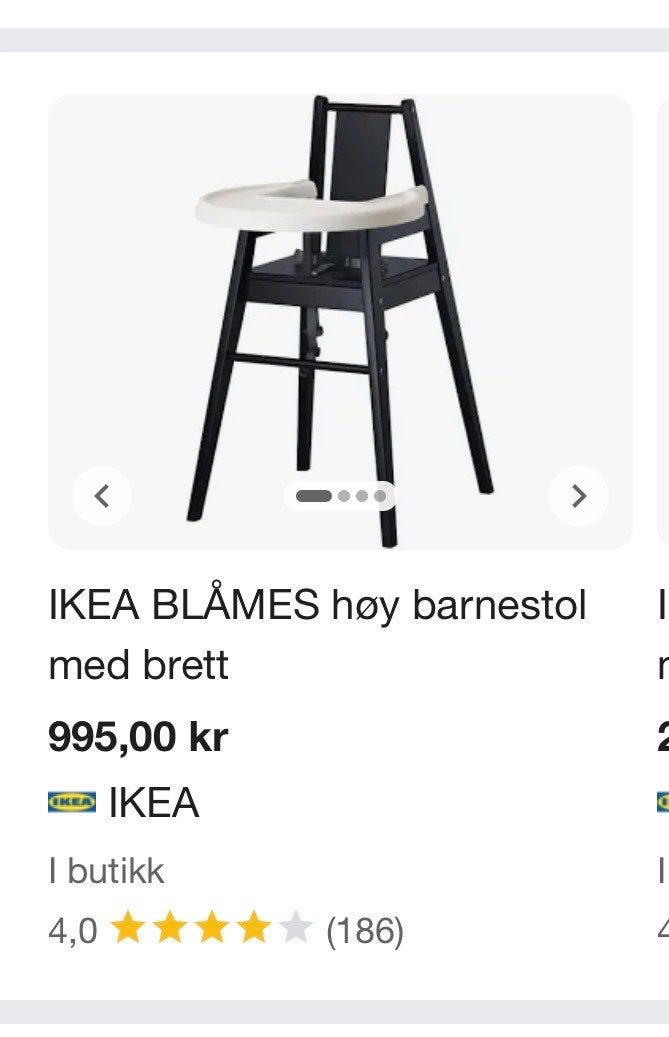Click the third yellow rating star

[212, 927]
